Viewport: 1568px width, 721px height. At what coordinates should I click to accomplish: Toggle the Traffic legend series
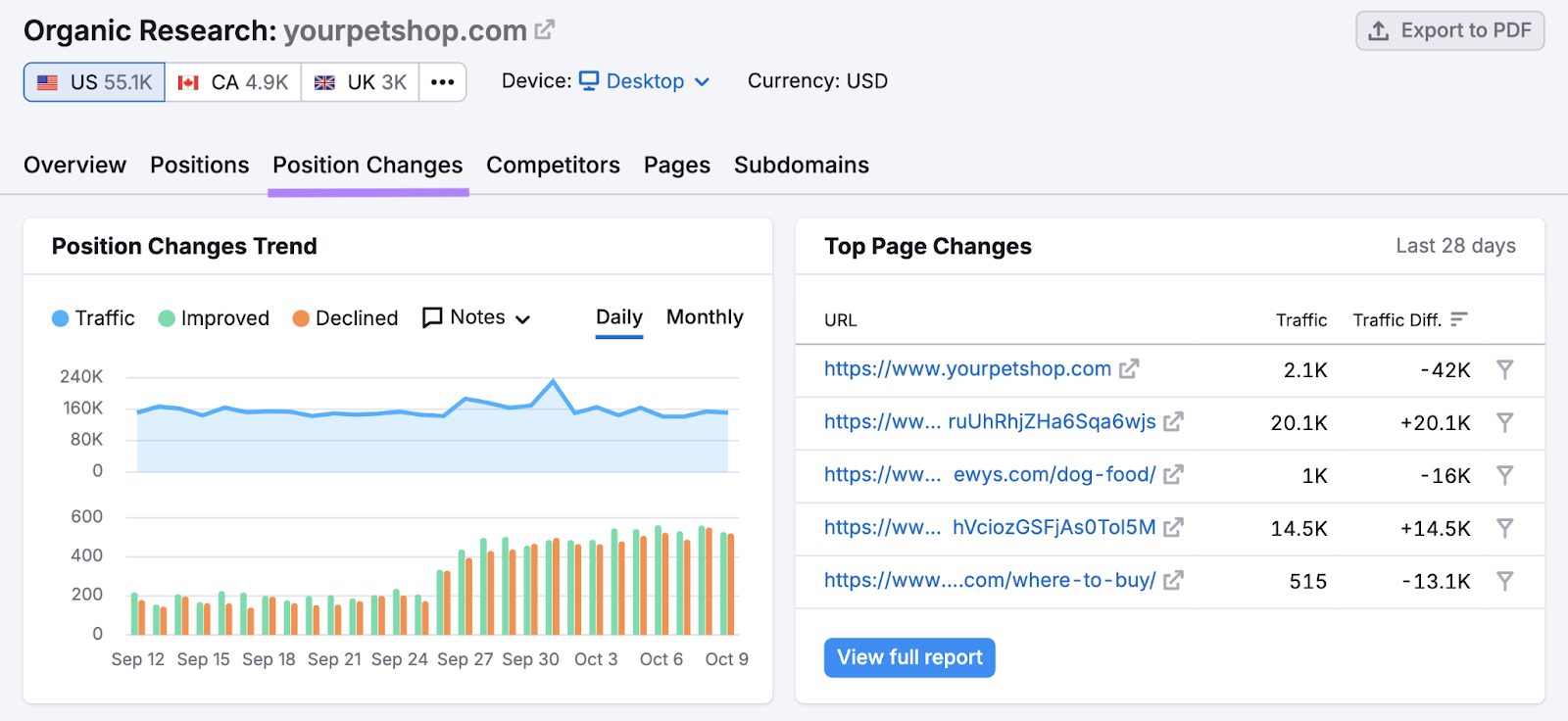pos(93,318)
